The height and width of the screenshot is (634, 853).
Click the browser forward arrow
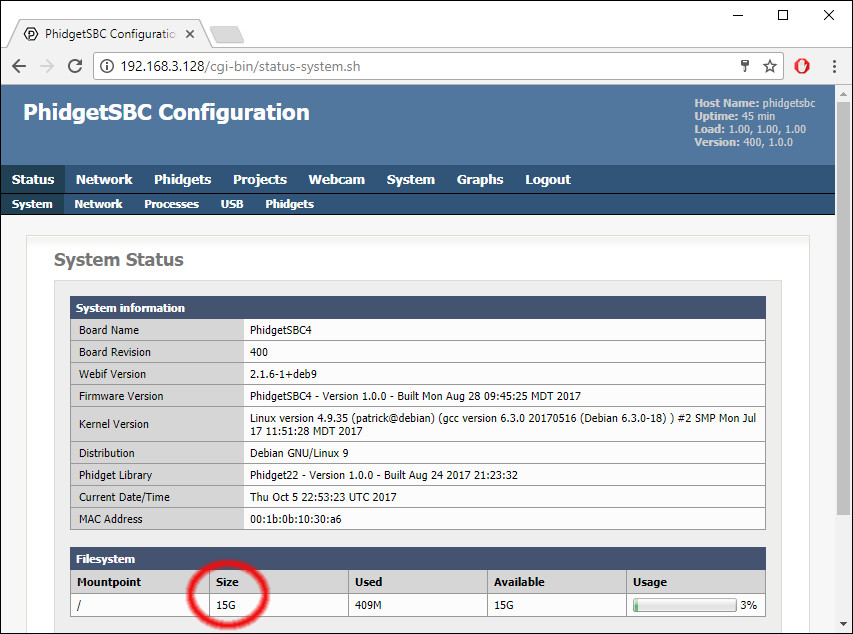(x=47, y=66)
